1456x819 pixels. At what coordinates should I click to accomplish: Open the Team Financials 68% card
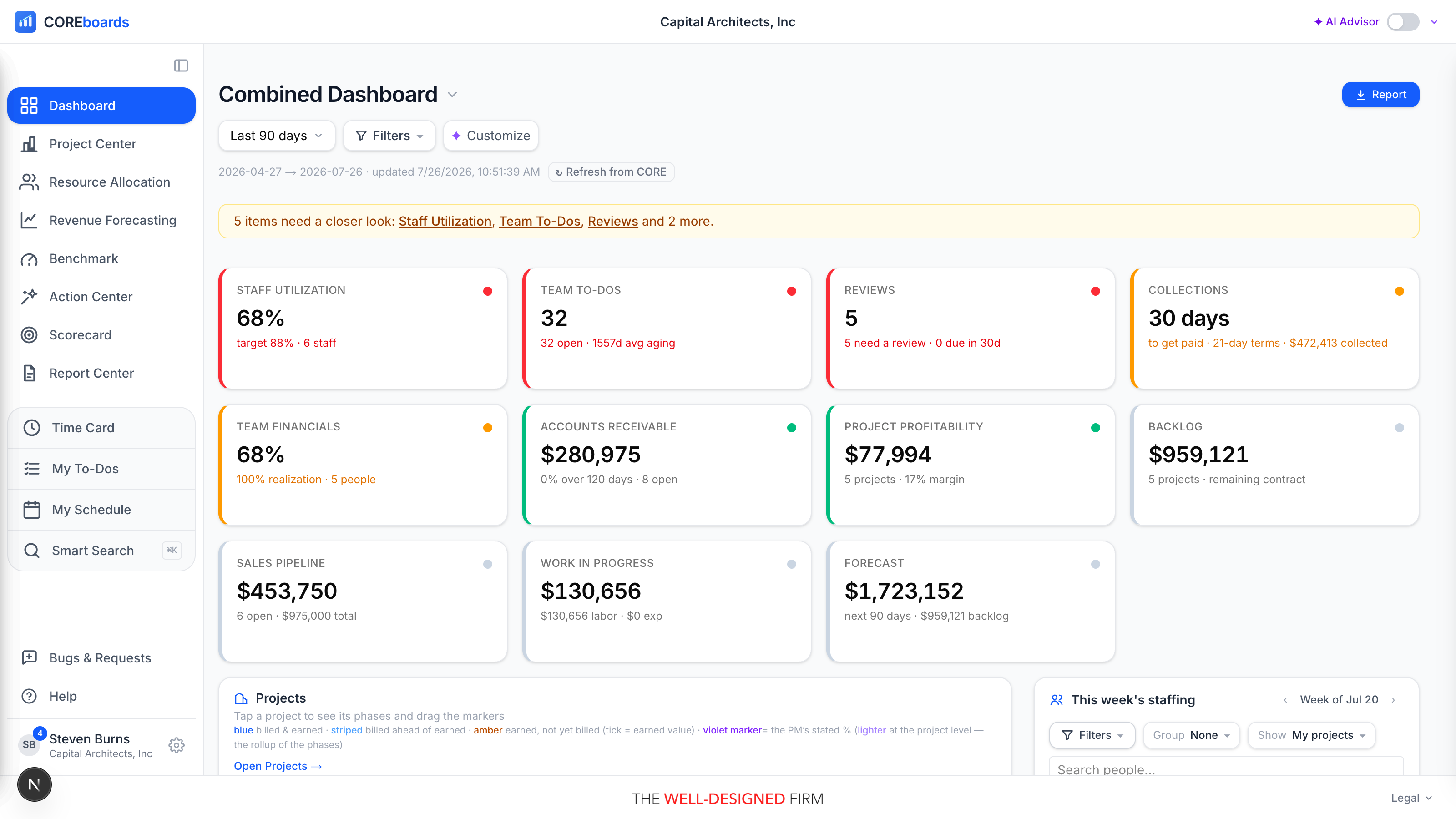tap(363, 465)
